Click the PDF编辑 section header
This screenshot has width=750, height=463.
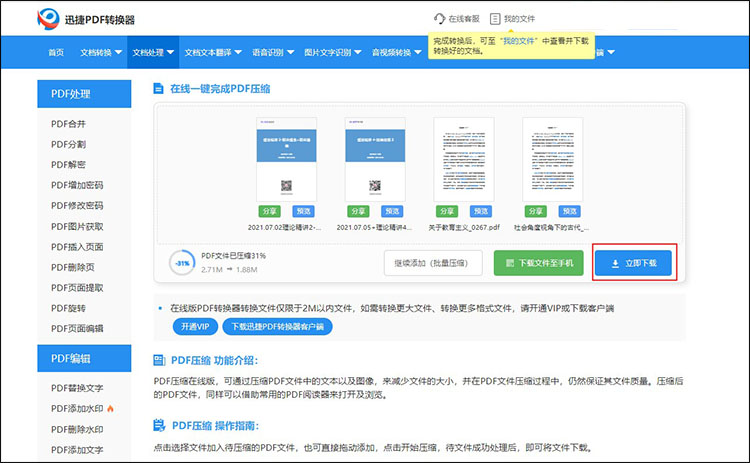pyautogui.click(x=84, y=358)
